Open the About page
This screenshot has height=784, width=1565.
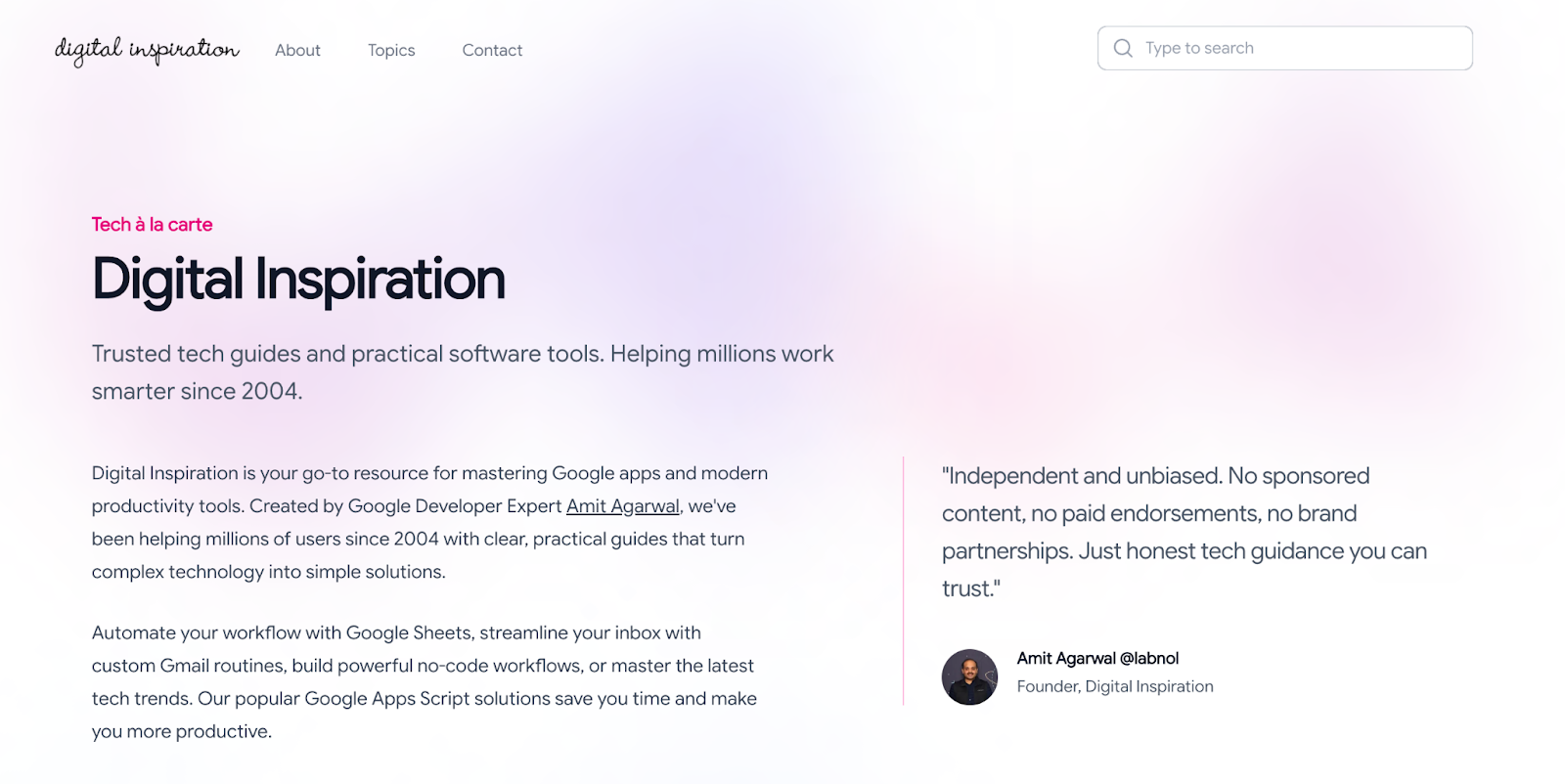coord(297,50)
